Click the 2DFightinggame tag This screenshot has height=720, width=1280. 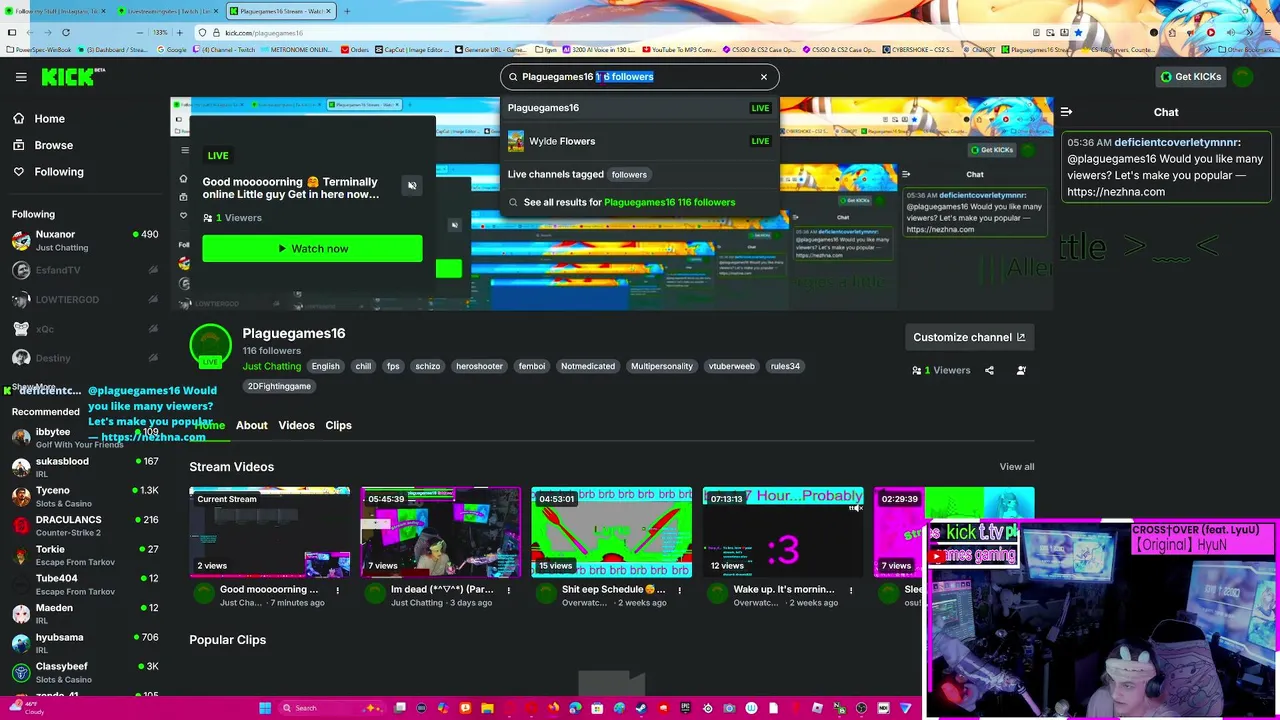point(279,386)
